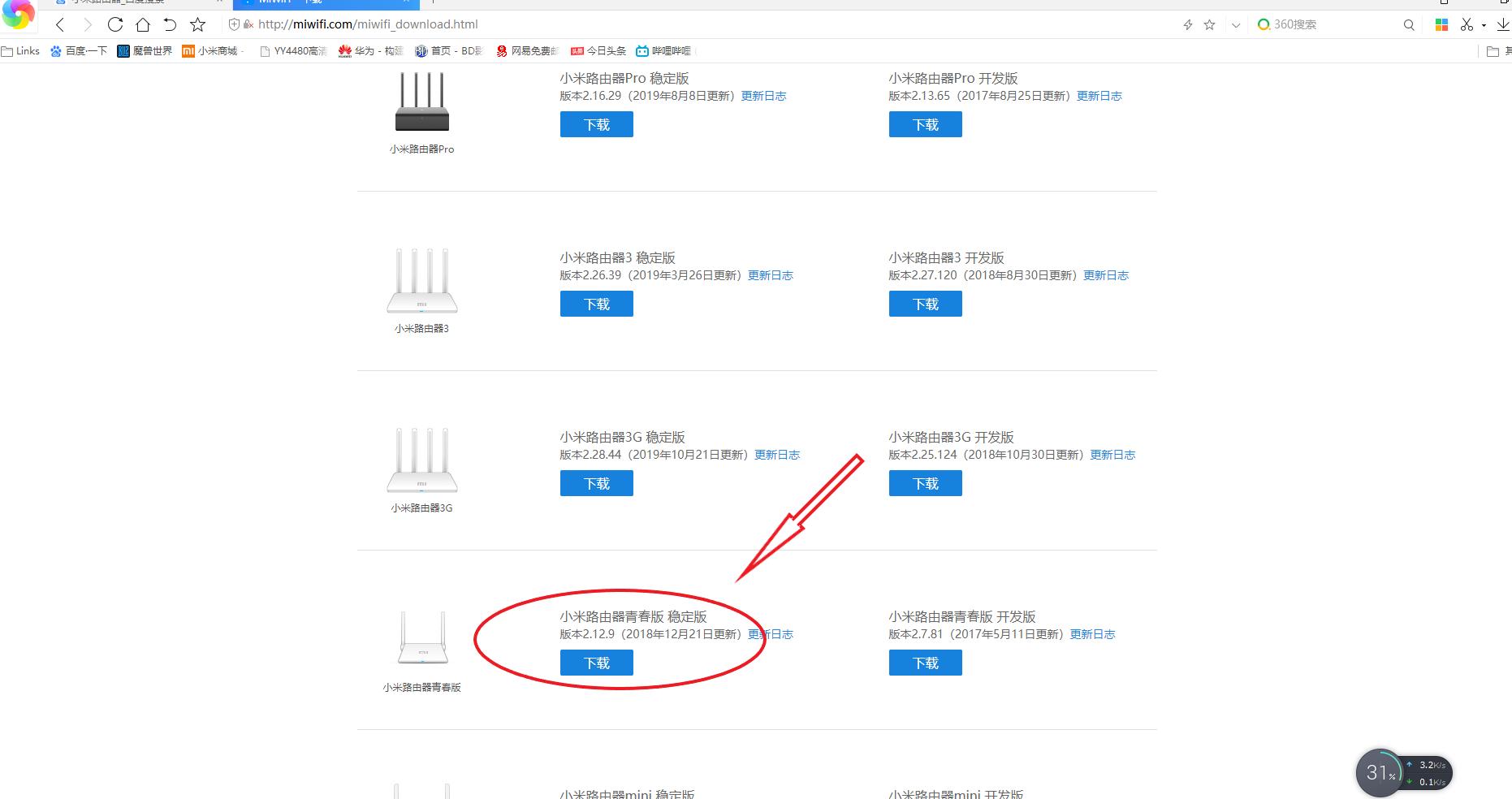Open 更新日志 for 小米路由器3G 稳定版
This screenshot has width=1512, height=799.
point(776,455)
